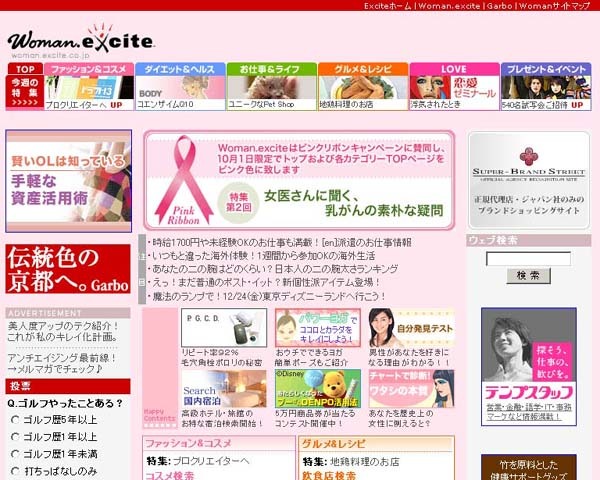This screenshot has width=600, height=480.
Task: Open 新個性派アイテム登場 post-it link
Action: click(266, 282)
